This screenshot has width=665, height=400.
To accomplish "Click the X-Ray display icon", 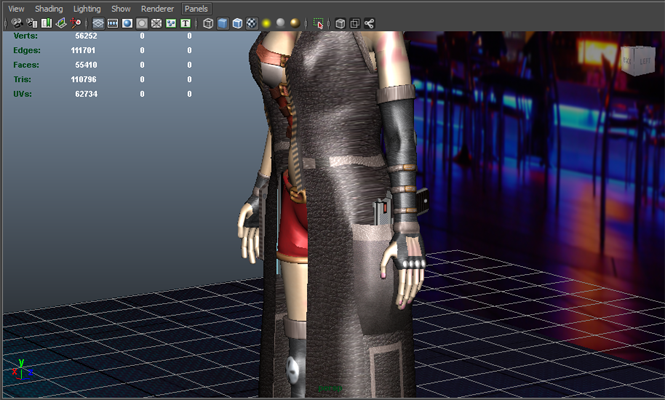I will click(x=340, y=23).
